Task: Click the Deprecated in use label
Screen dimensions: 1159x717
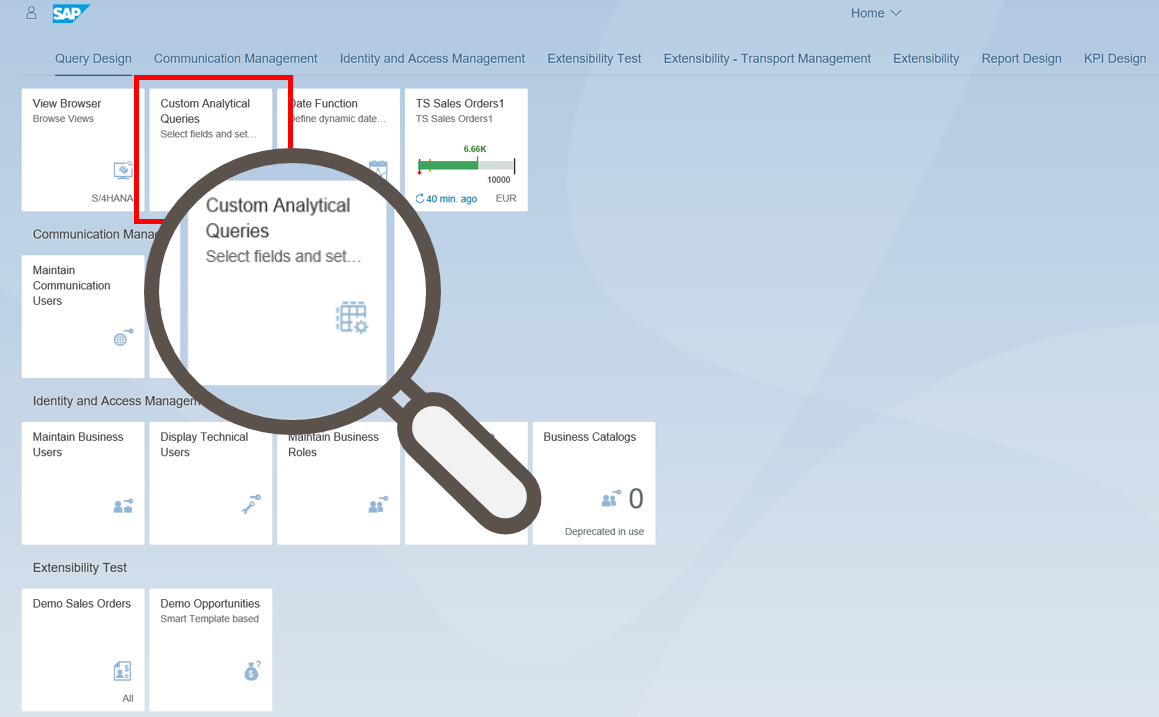Action: (604, 531)
